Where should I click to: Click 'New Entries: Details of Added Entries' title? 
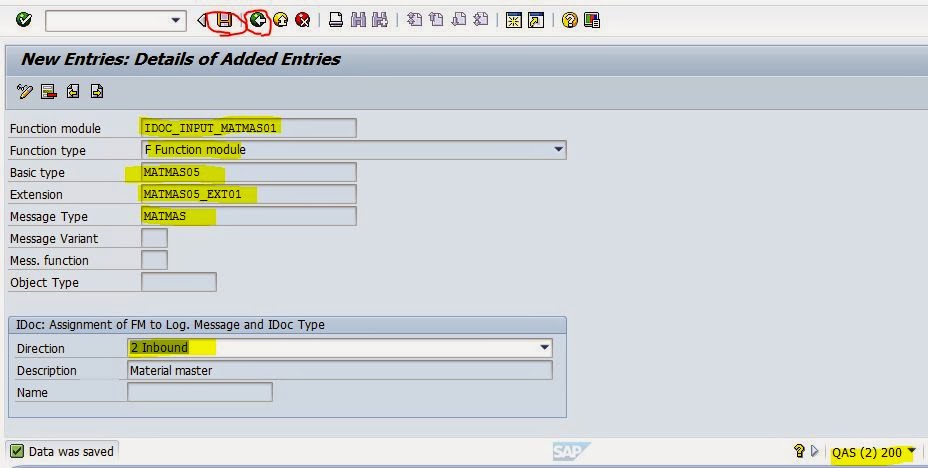point(181,59)
